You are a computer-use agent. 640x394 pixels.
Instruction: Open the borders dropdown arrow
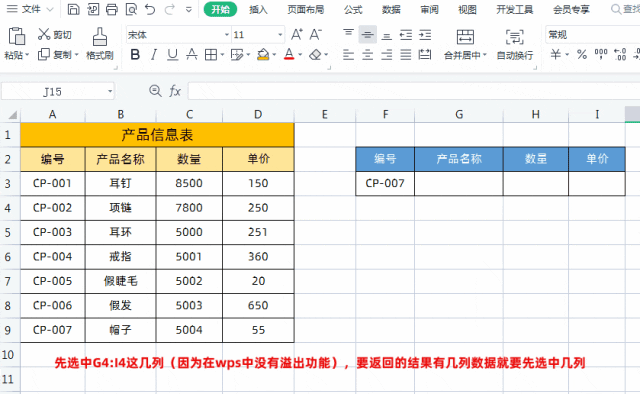tap(222, 54)
